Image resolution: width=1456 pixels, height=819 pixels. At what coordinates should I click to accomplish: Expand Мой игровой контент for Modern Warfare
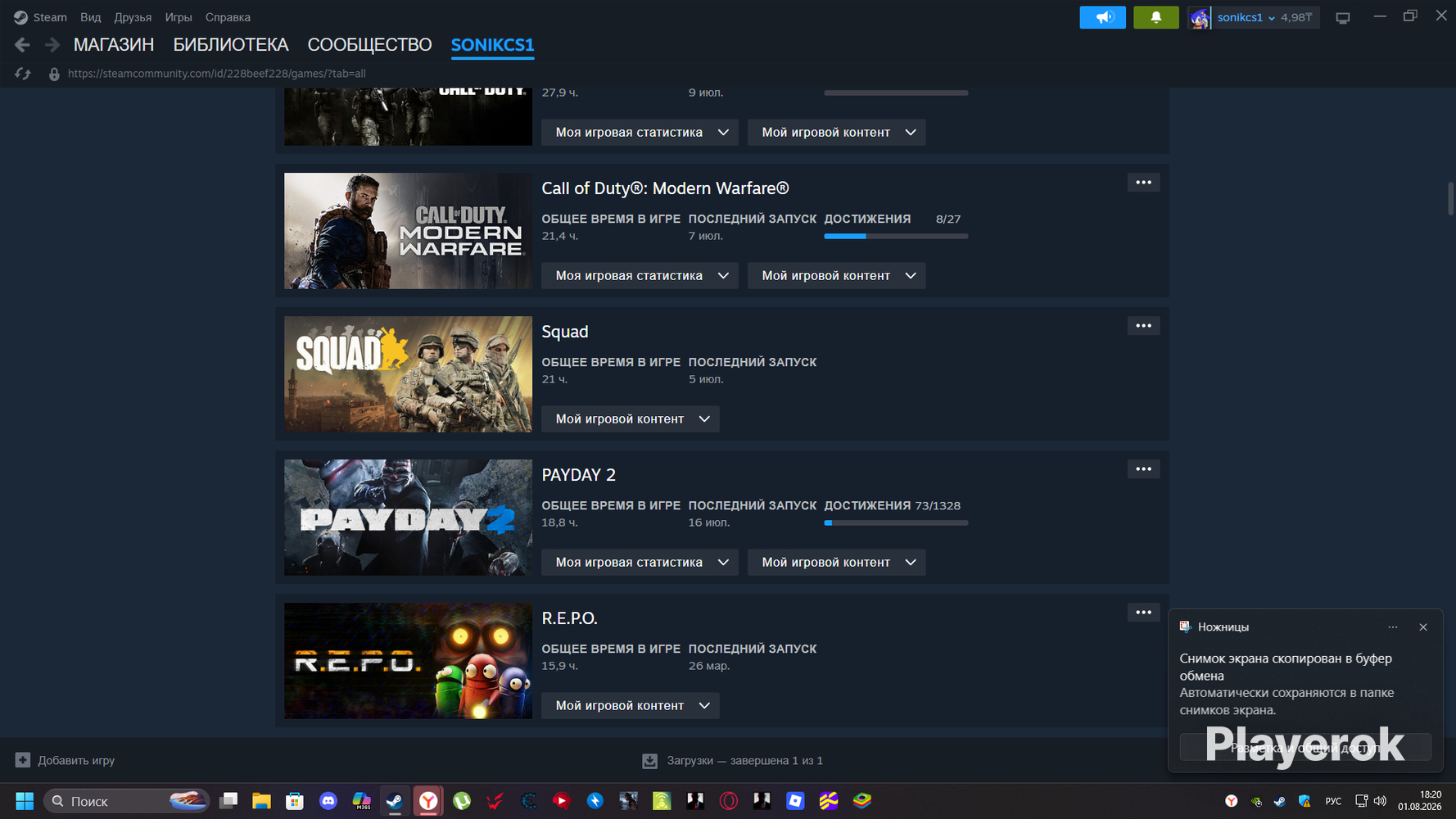click(x=837, y=276)
